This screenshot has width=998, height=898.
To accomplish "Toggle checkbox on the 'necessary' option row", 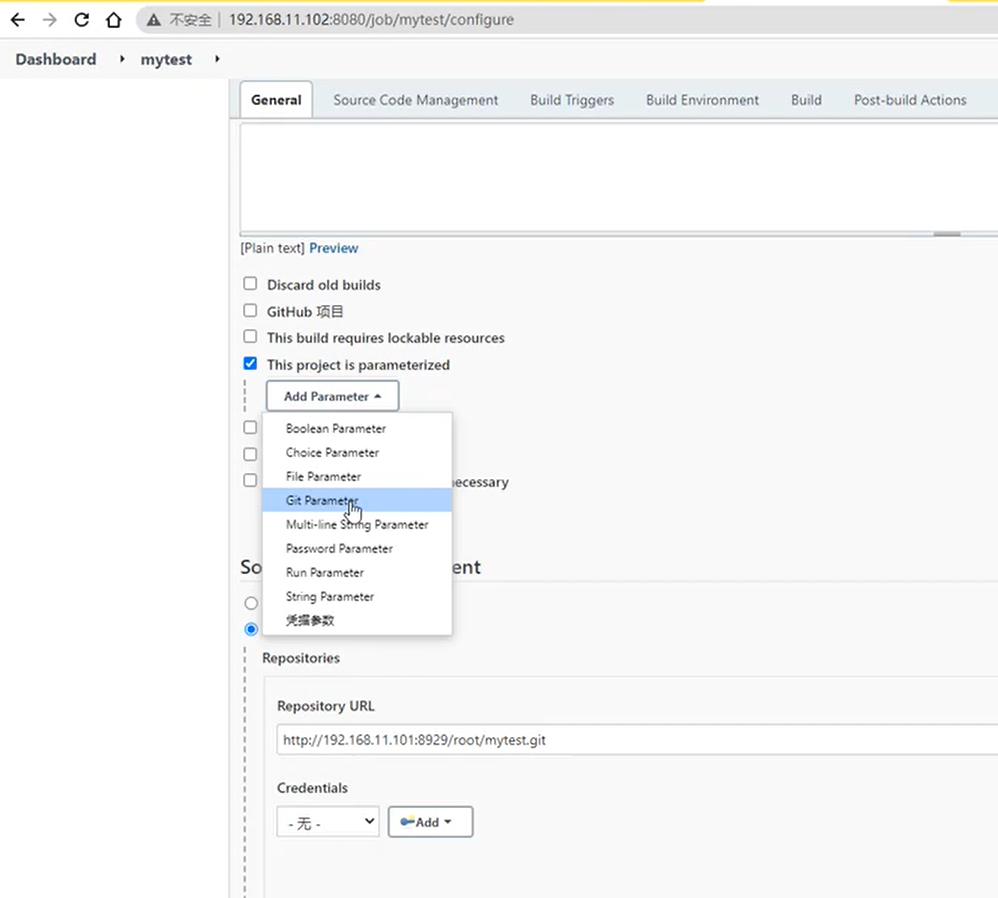I will tap(250, 481).
